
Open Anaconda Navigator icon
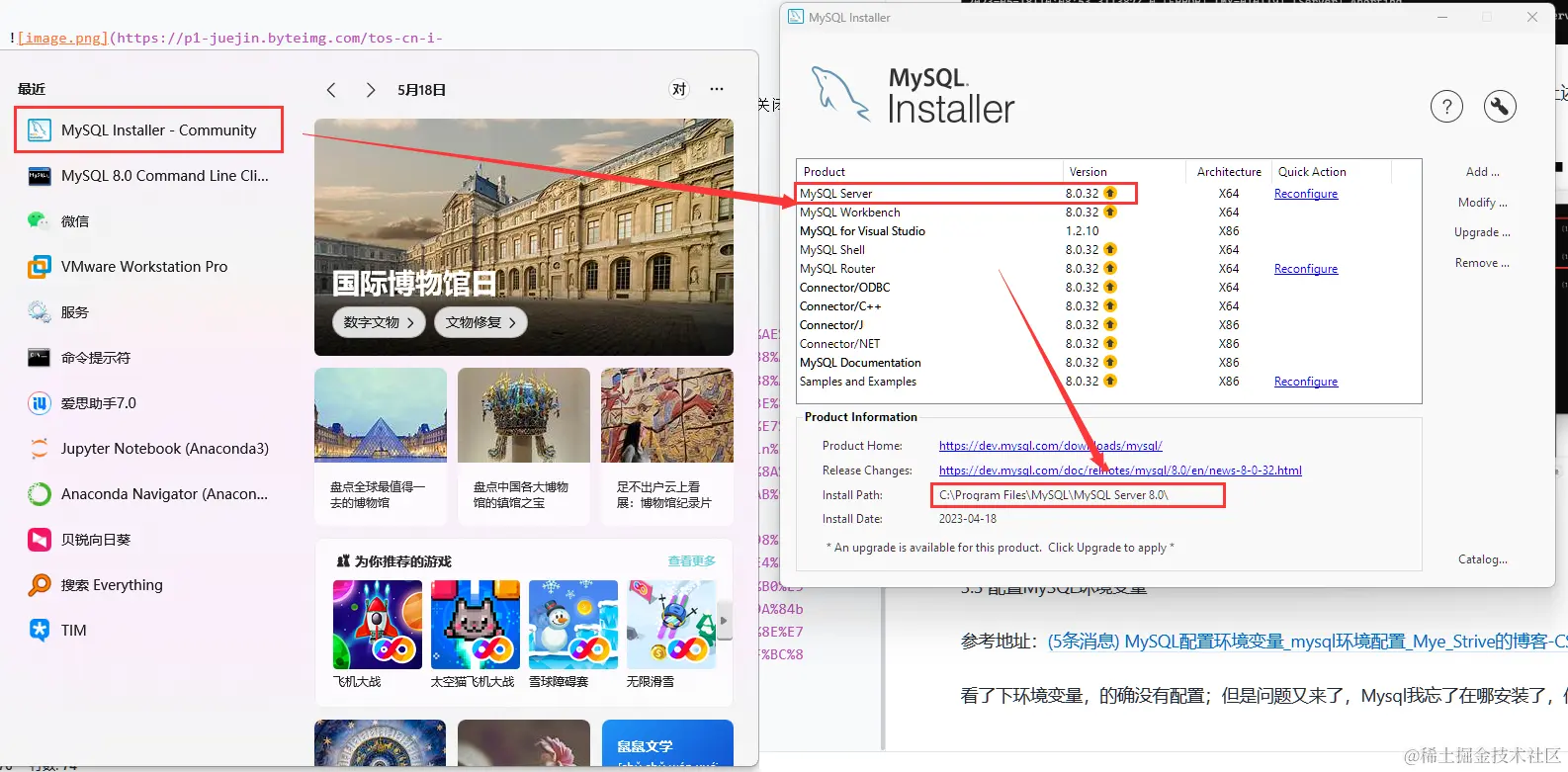click(40, 494)
